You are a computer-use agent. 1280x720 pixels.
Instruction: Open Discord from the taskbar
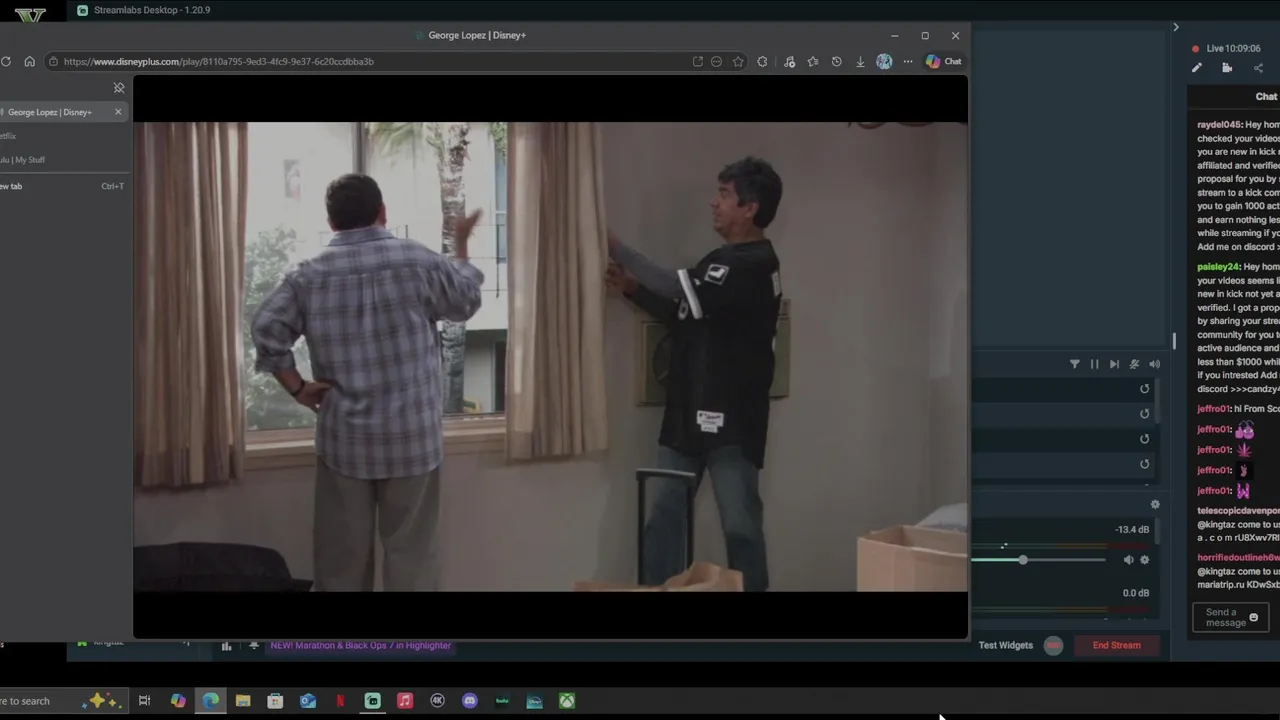click(470, 701)
